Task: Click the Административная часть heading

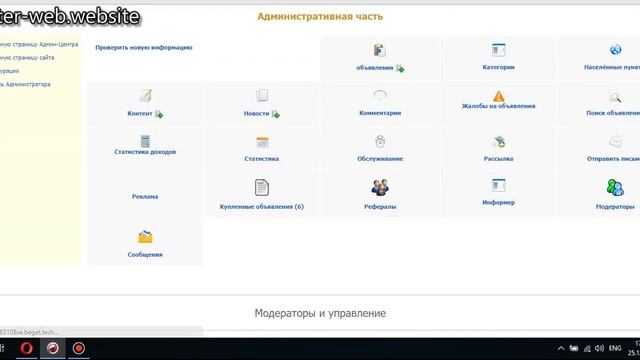Action: point(320,16)
